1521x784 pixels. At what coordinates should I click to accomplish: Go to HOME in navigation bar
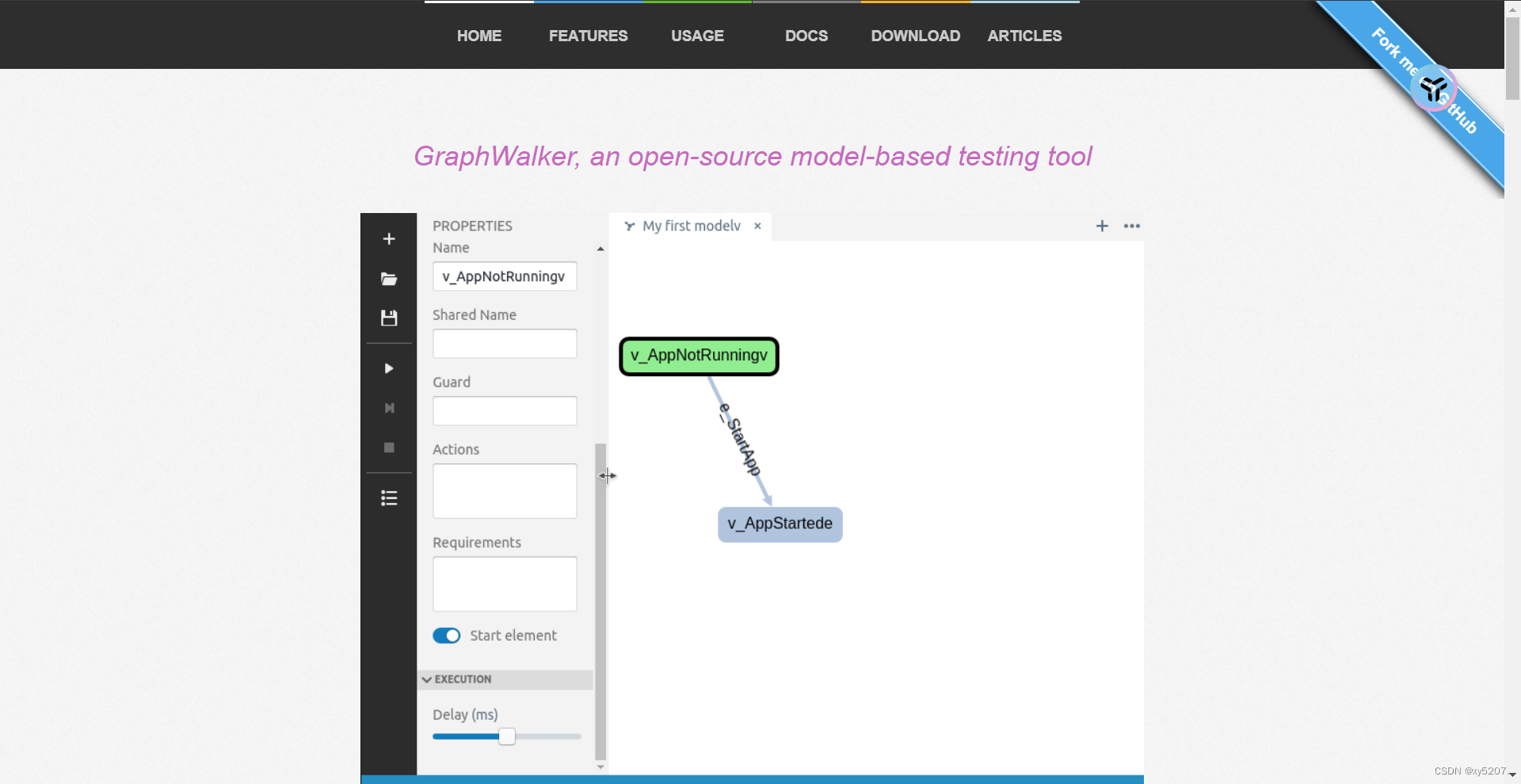tap(478, 36)
